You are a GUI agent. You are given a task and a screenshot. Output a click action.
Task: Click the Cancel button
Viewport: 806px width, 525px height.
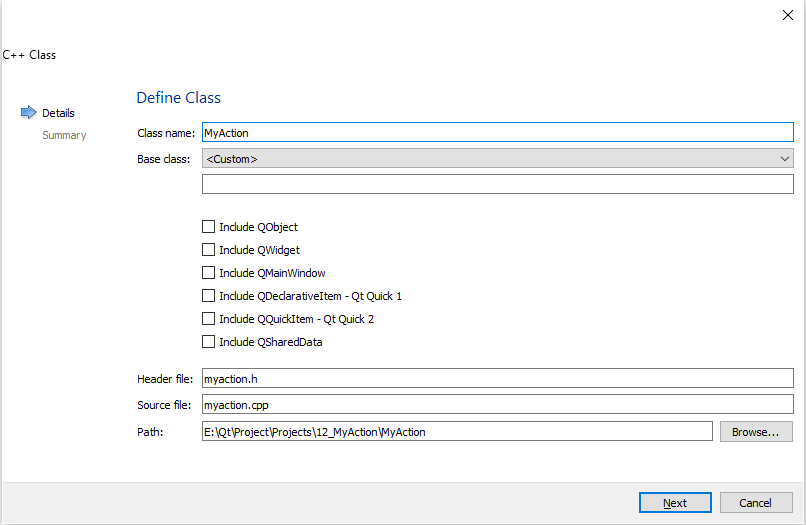pos(756,503)
